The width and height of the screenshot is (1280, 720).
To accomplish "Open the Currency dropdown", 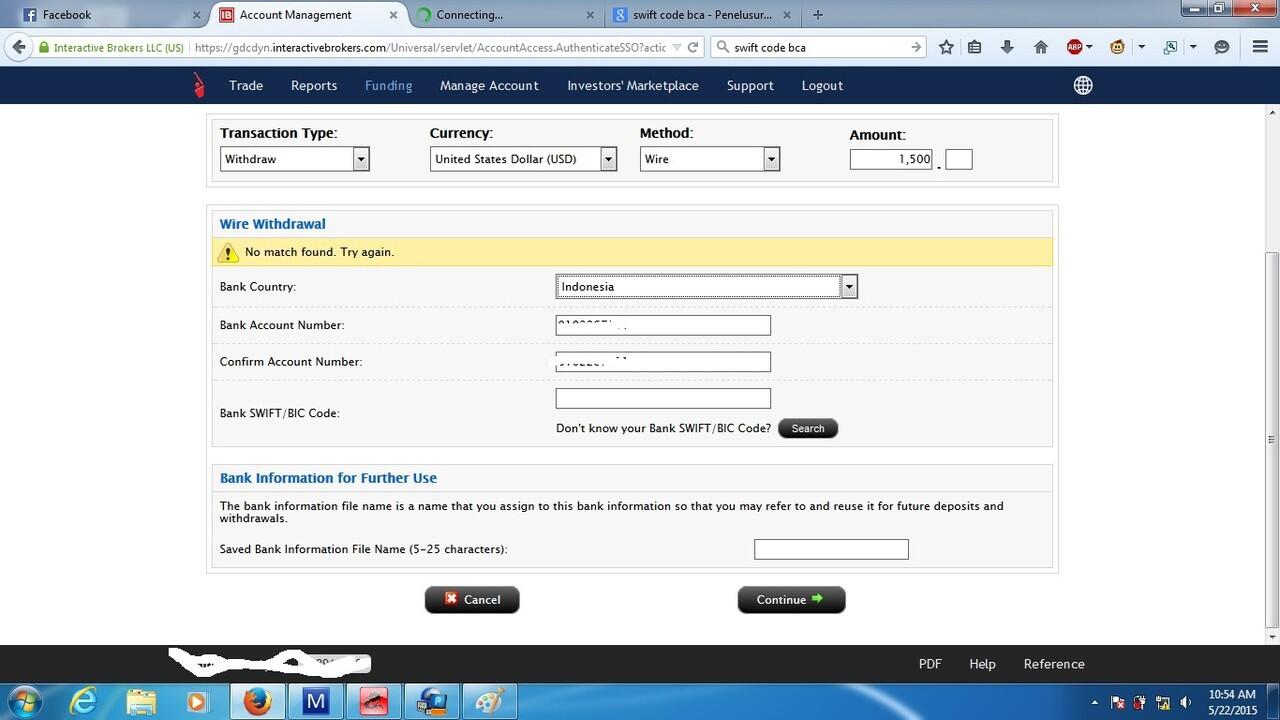I will click(x=523, y=159).
